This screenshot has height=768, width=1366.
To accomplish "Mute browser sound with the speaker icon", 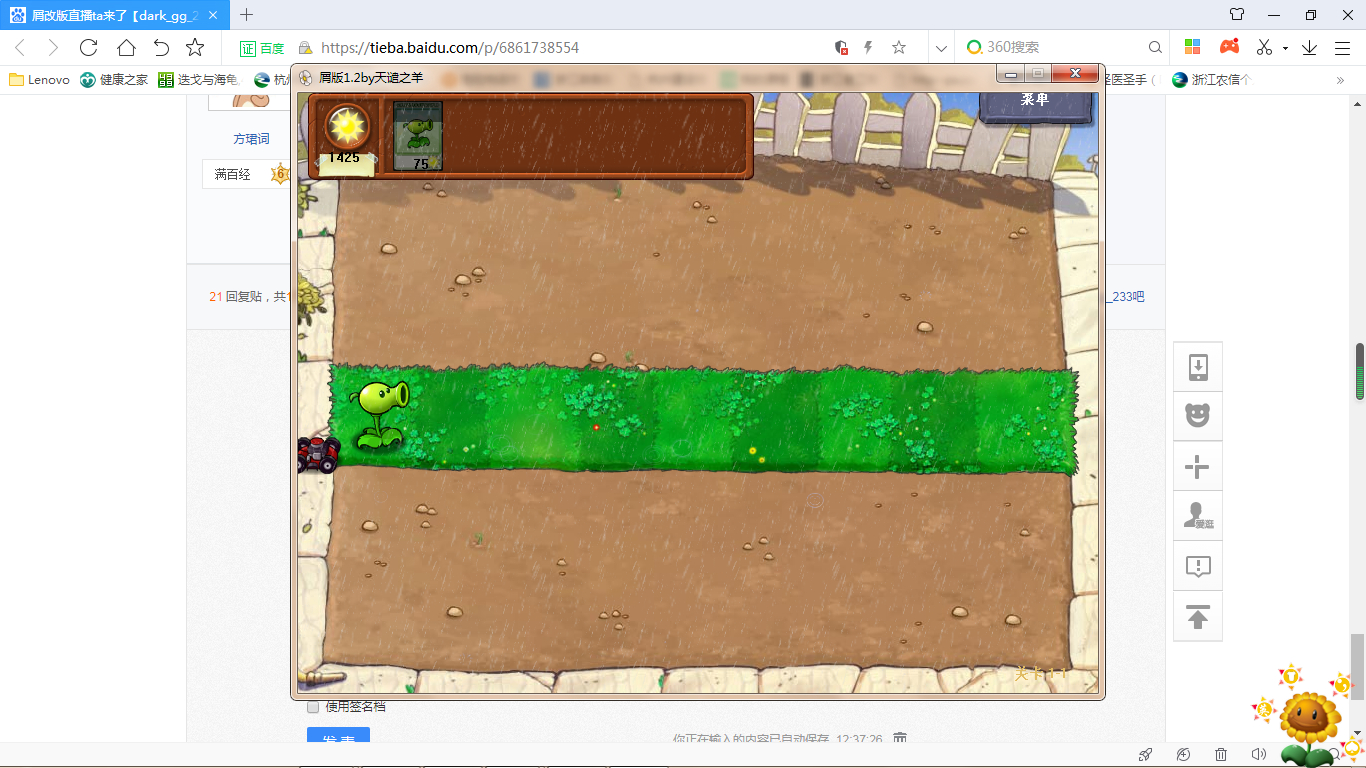I will (x=1259, y=755).
